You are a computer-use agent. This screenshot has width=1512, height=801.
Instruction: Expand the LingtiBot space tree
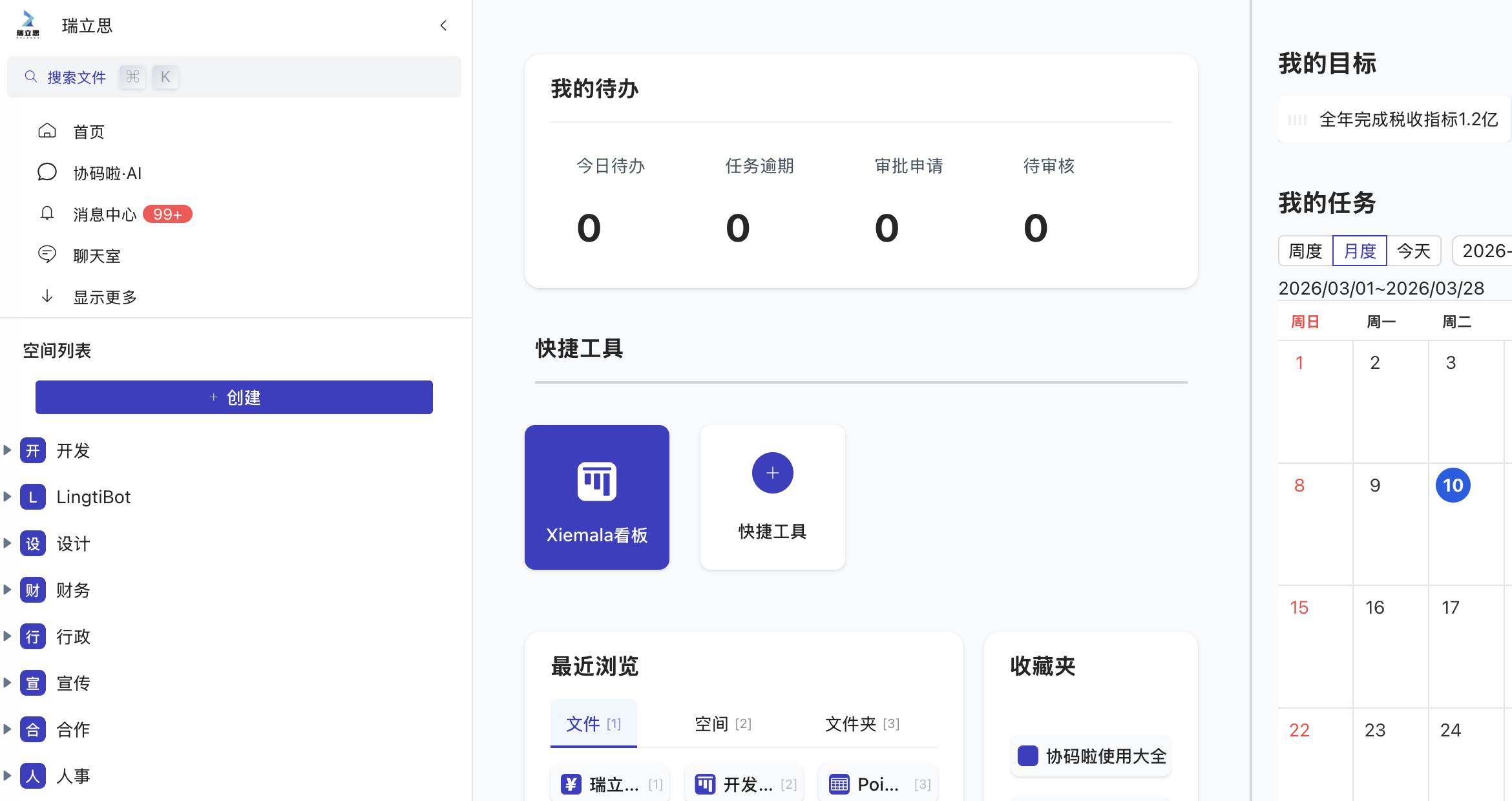8,497
